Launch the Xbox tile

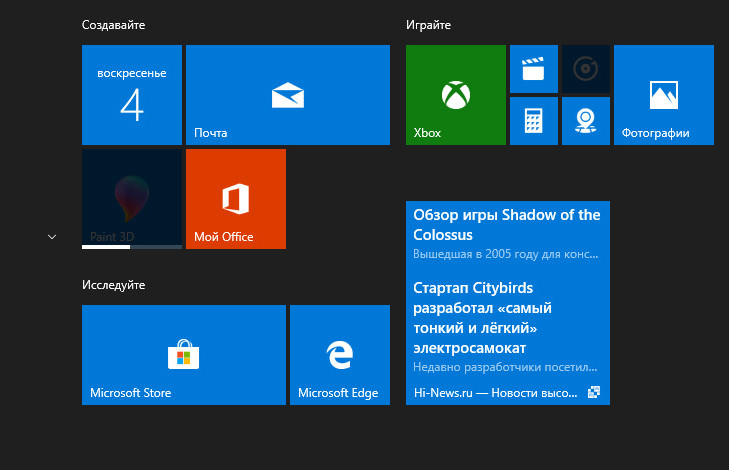[456, 95]
